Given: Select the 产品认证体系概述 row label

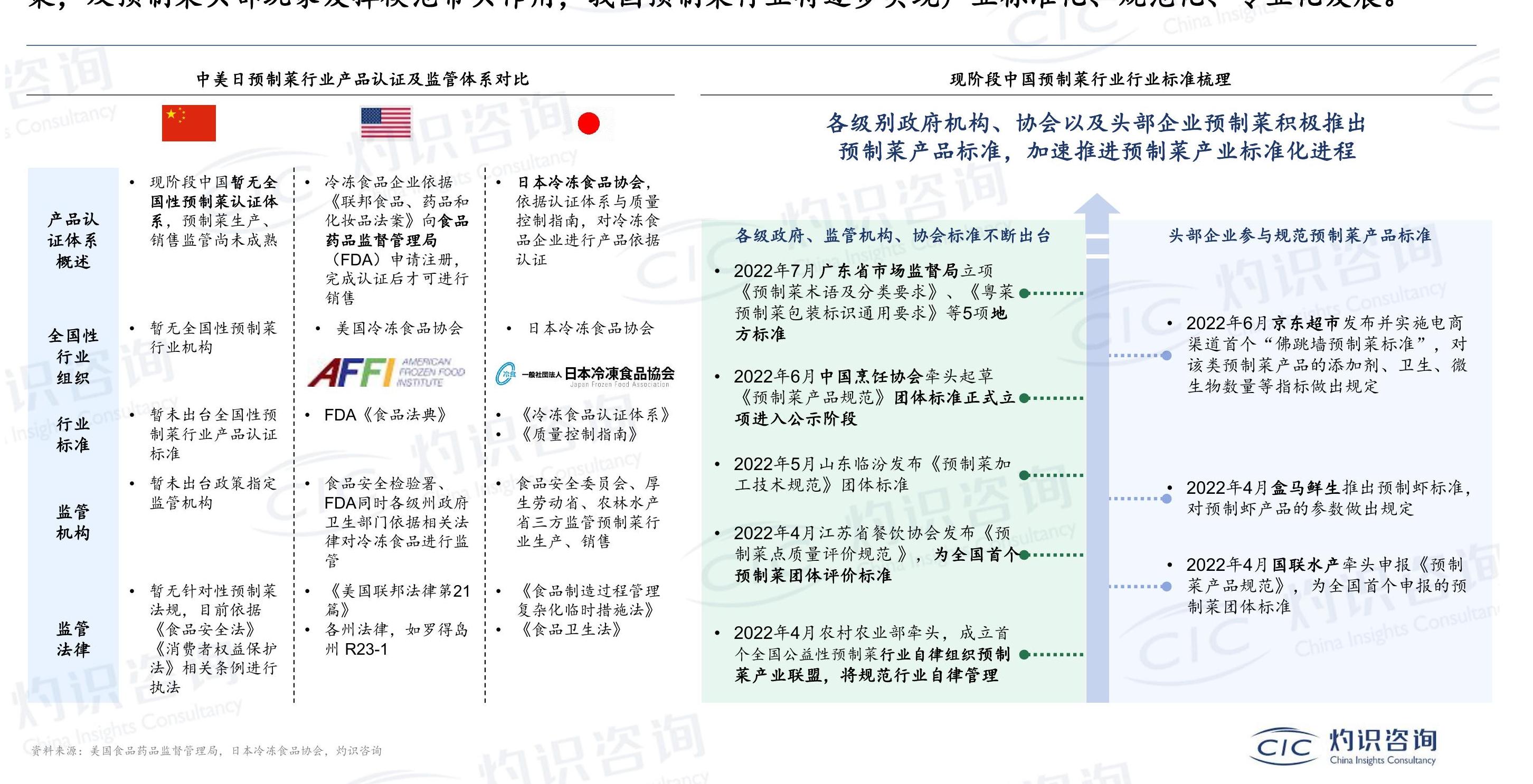Looking at the screenshot, I should tap(73, 240).
